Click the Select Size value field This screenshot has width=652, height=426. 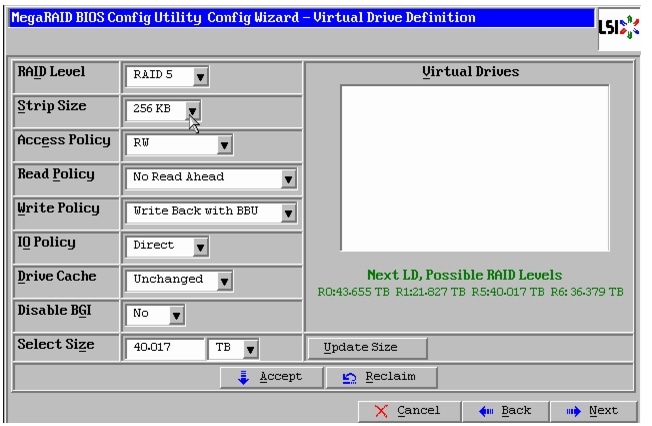(x=165, y=349)
